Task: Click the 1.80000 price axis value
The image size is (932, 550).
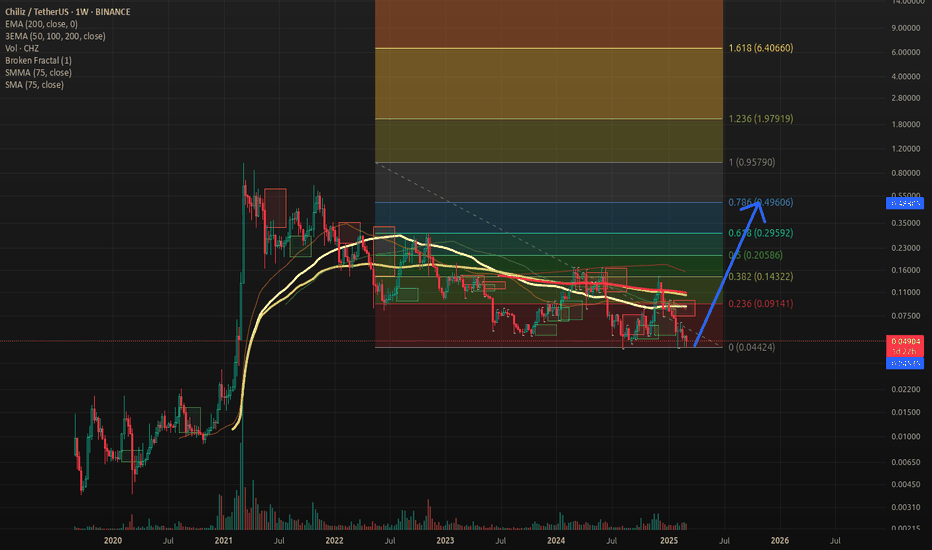Action: point(906,125)
